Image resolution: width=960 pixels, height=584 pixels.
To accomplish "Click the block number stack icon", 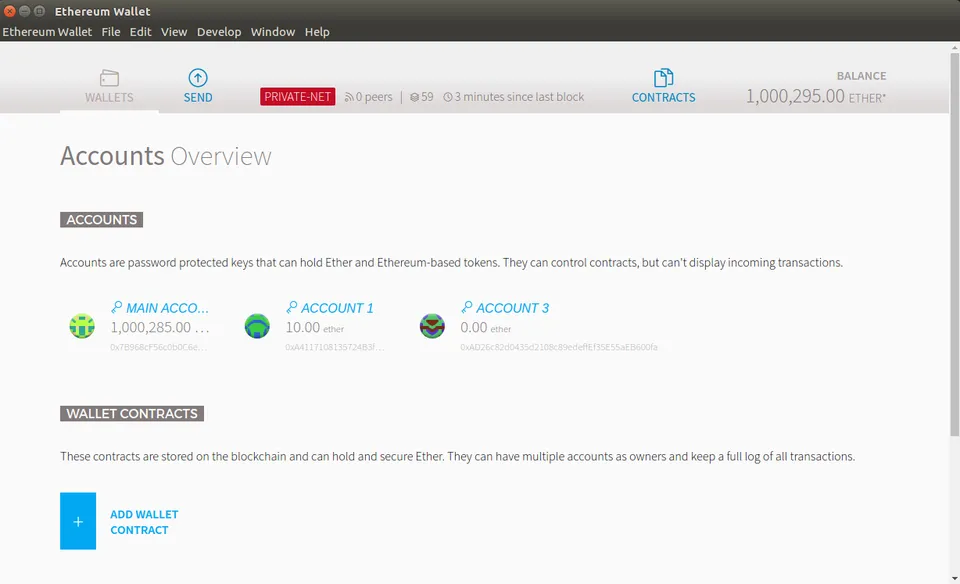I will pyautogui.click(x=414, y=97).
